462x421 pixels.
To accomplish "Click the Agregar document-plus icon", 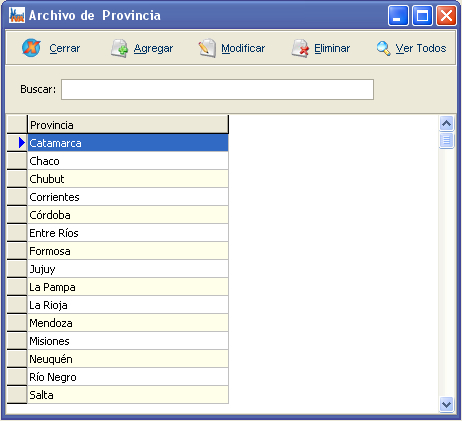I will [x=119, y=49].
